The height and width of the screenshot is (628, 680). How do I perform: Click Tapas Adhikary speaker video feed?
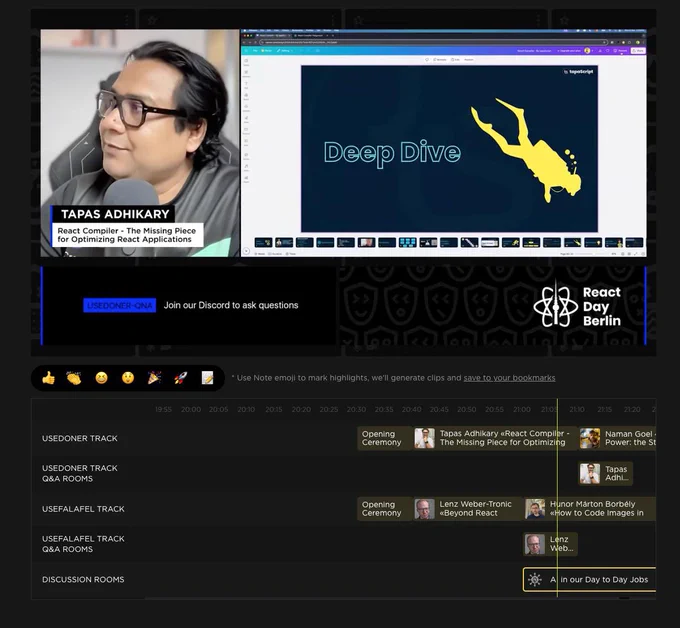140,143
